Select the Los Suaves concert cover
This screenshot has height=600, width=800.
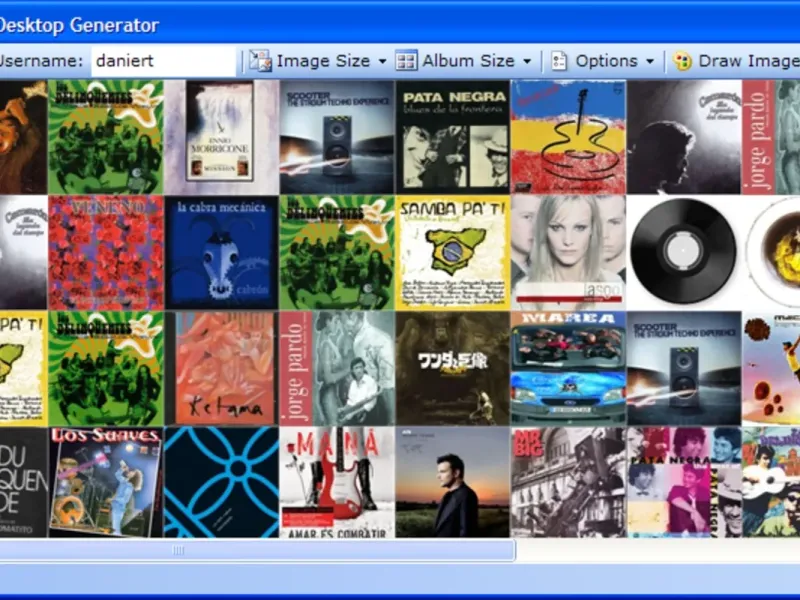pos(106,482)
